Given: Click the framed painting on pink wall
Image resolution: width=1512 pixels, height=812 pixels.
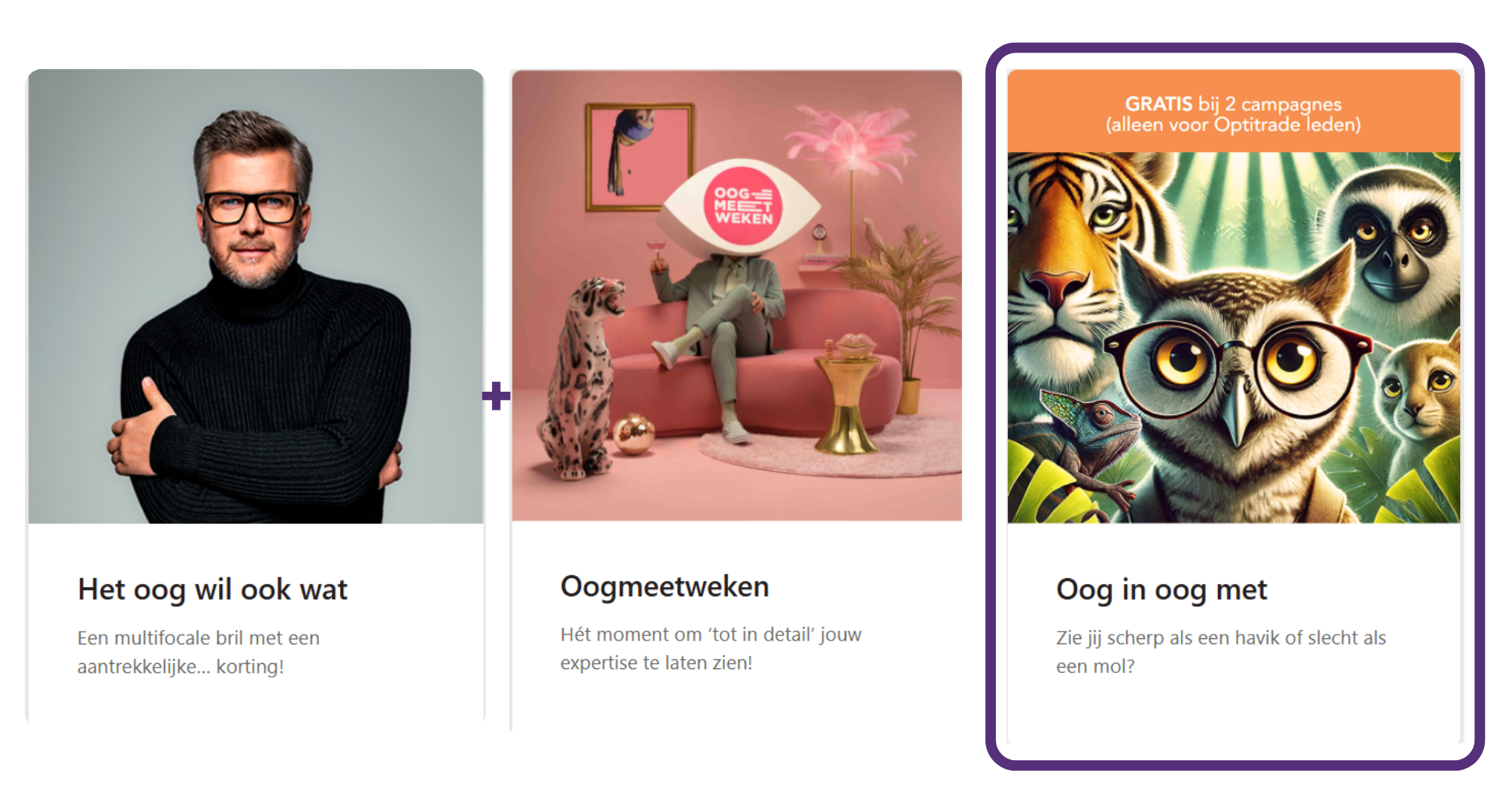Looking at the screenshot, I should tap(639, 156).
